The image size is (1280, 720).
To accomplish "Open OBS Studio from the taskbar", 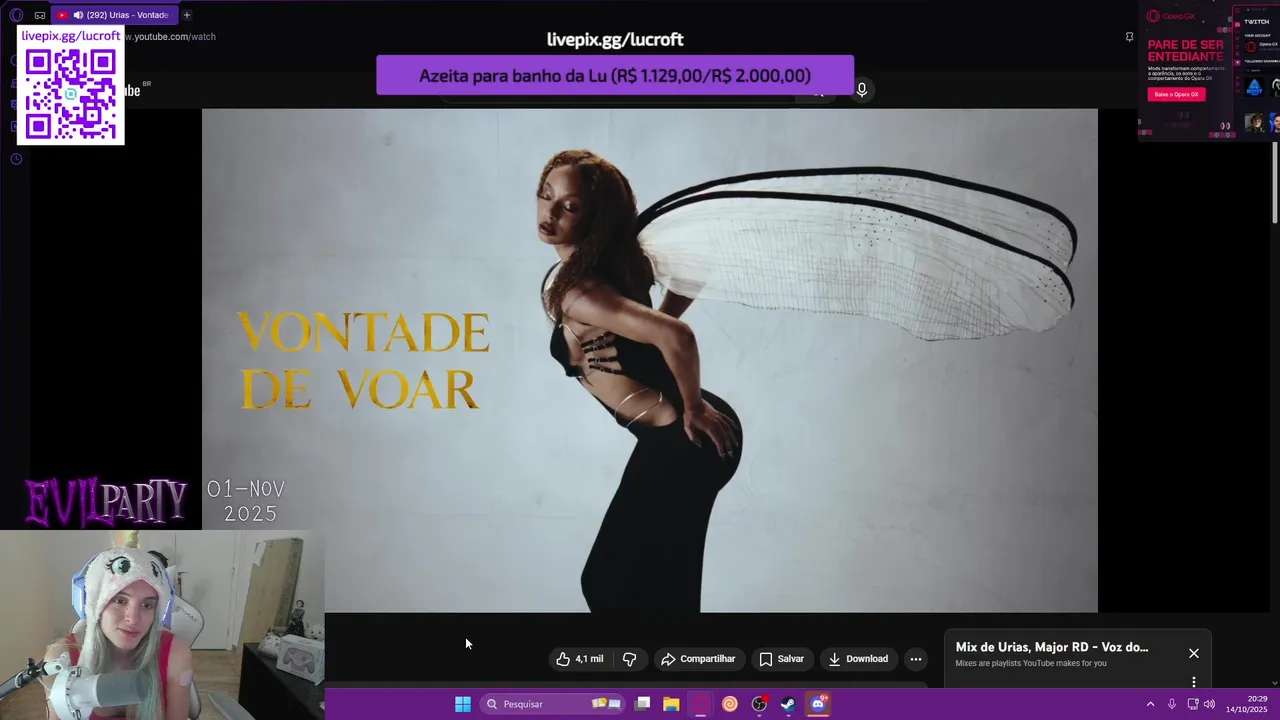I will 759,704.
